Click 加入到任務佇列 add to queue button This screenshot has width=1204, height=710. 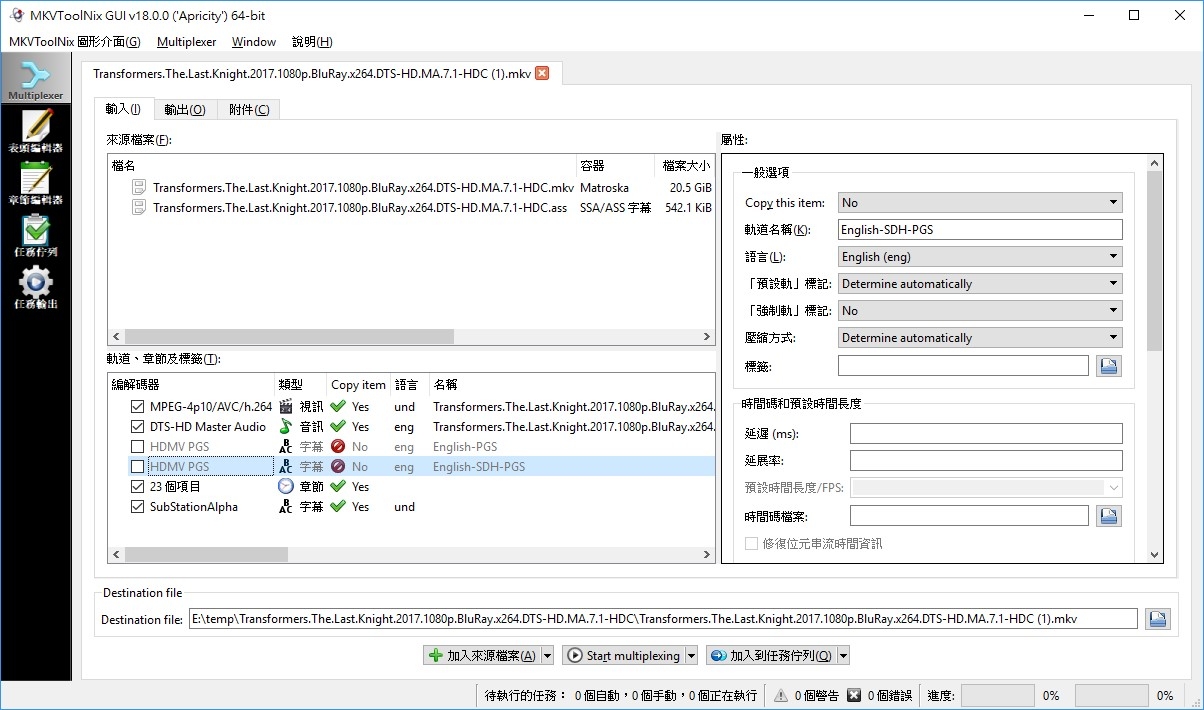click(x=771, y=656)
